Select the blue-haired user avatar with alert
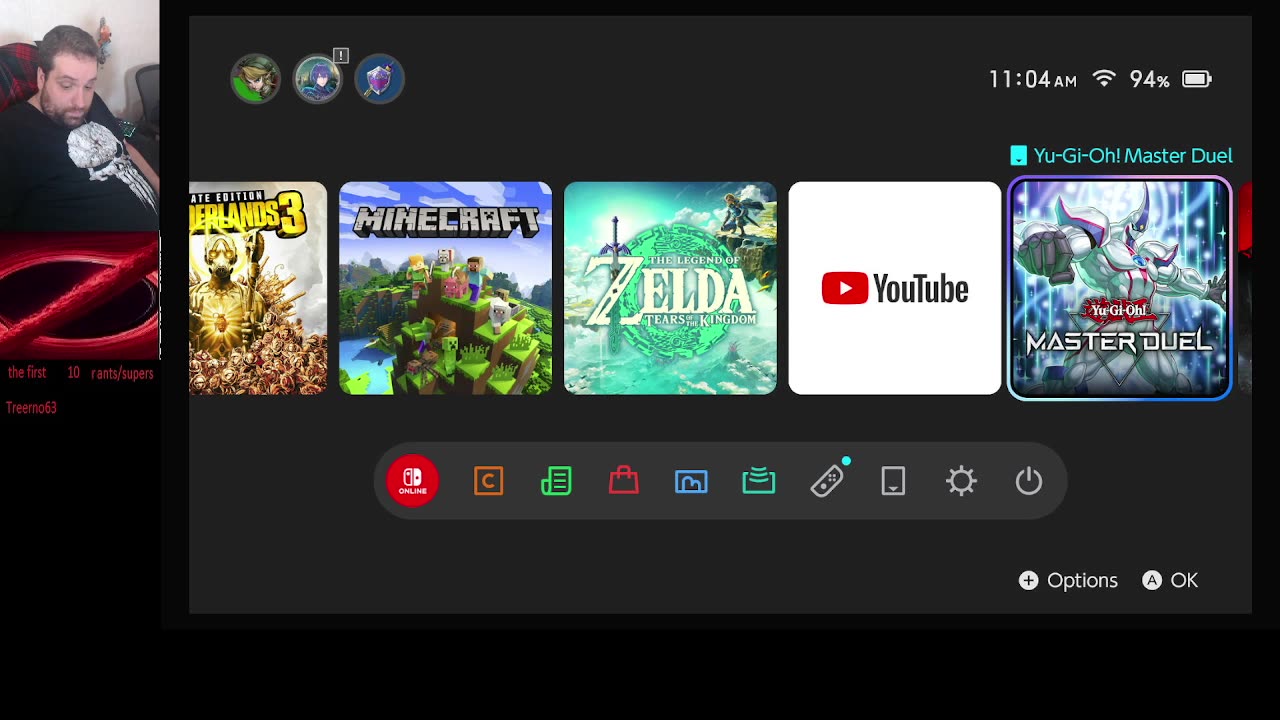Viewport: 1280px width, 720px height. coord(318,78)
